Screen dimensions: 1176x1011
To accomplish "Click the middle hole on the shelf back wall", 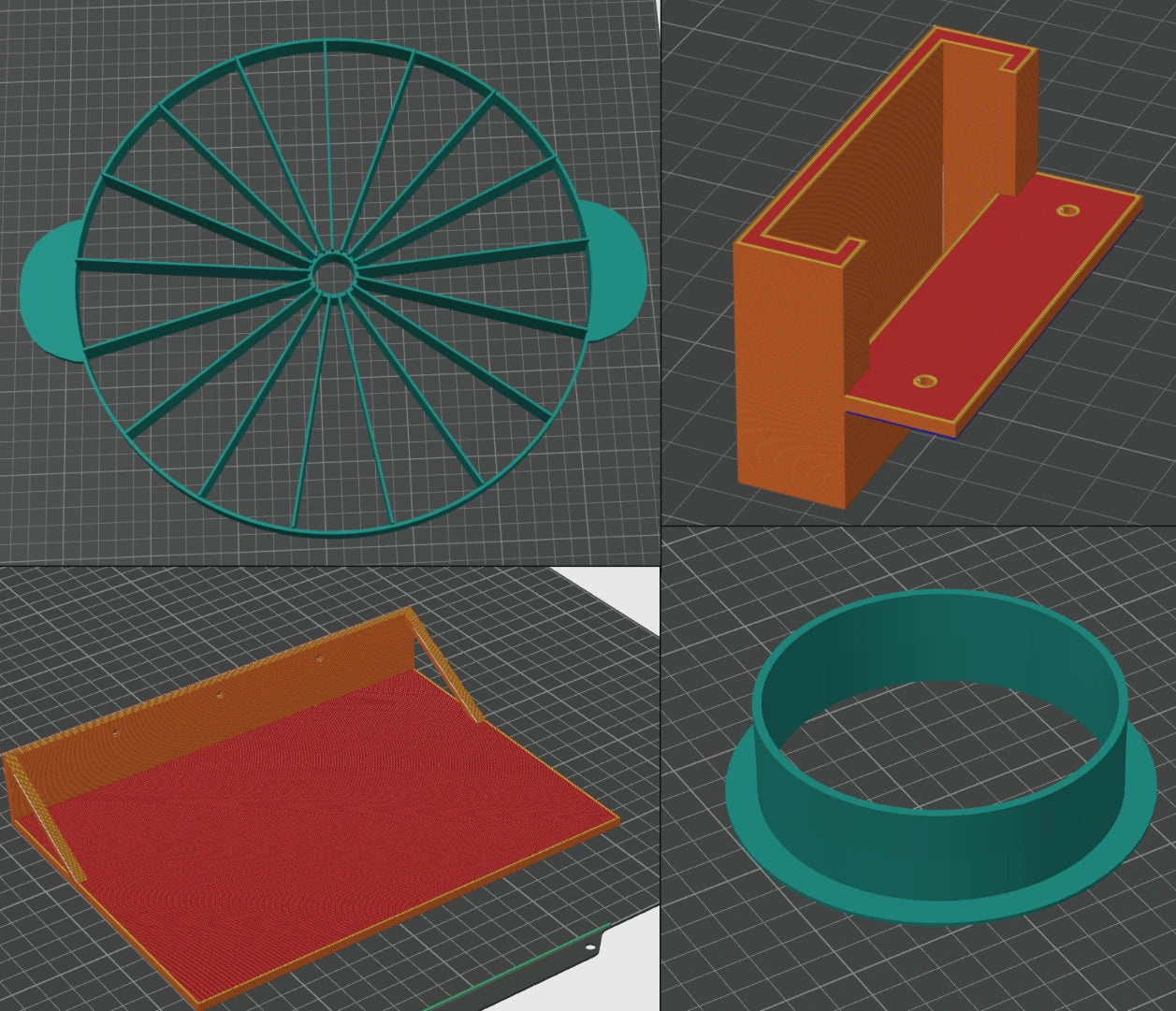I will [217, 696].
